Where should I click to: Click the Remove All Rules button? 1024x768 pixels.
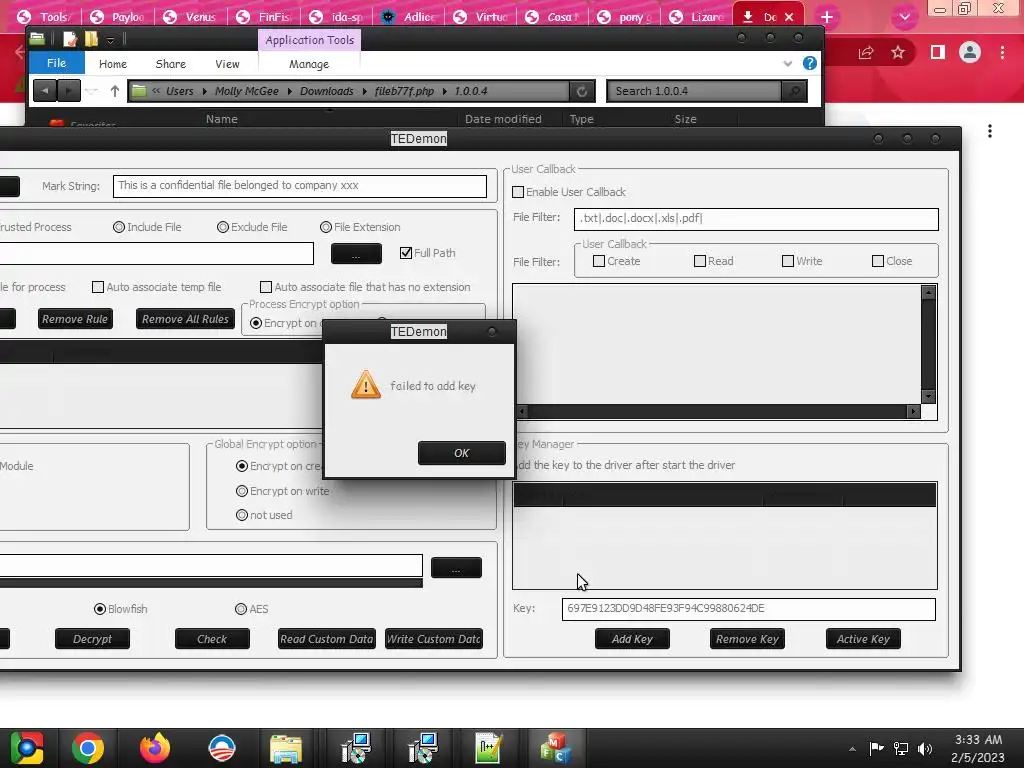[185, 319]
